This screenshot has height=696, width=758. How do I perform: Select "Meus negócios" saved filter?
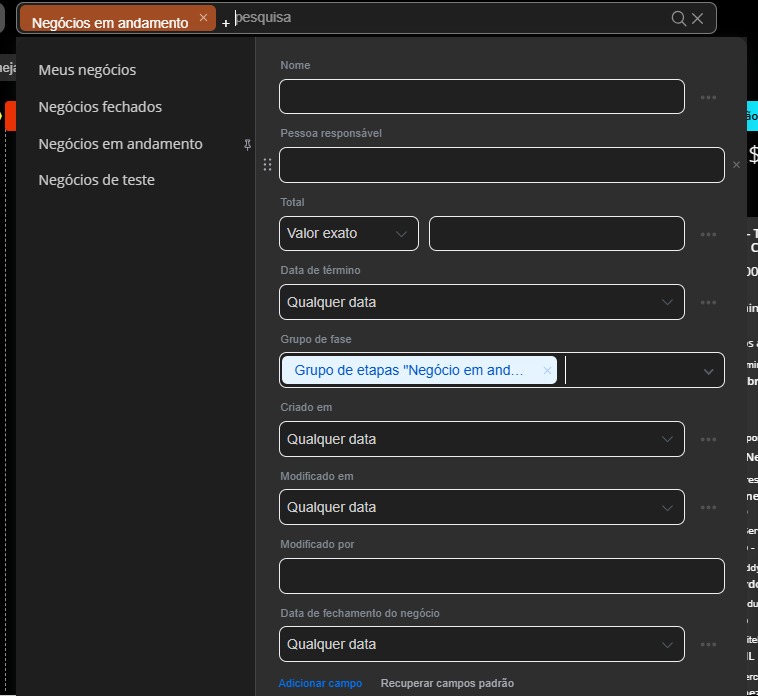(87, 70)
